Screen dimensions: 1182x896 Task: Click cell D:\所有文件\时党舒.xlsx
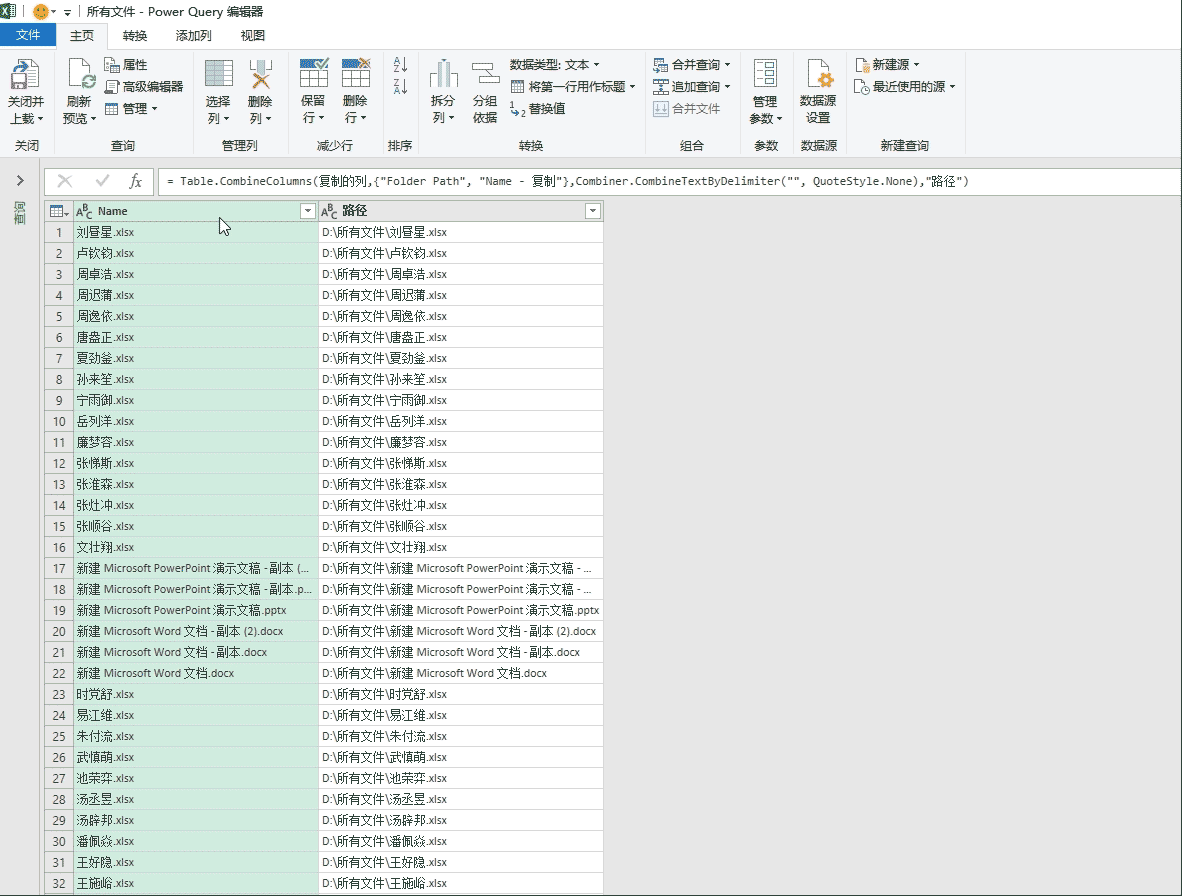pos(461,694)
